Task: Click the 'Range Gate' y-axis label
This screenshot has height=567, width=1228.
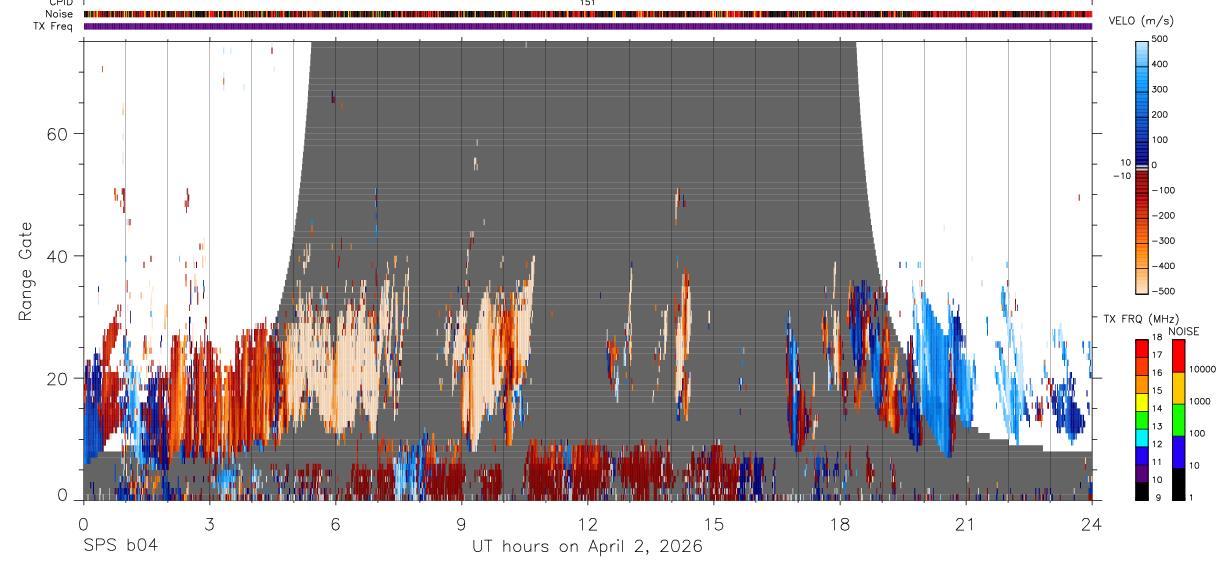Action: [25, 271]
